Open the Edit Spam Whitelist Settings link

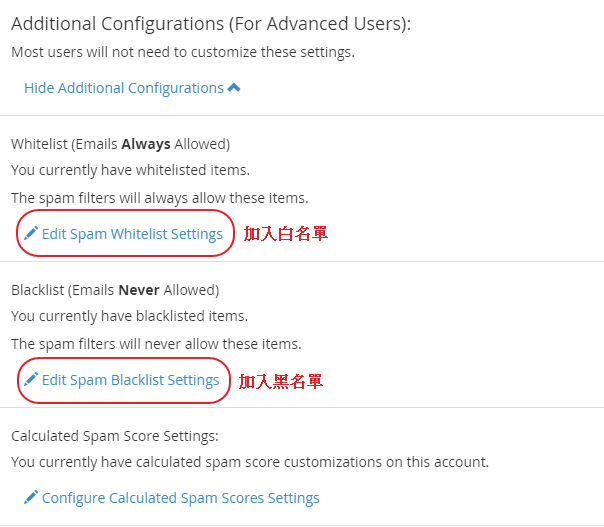coord(132,234)
